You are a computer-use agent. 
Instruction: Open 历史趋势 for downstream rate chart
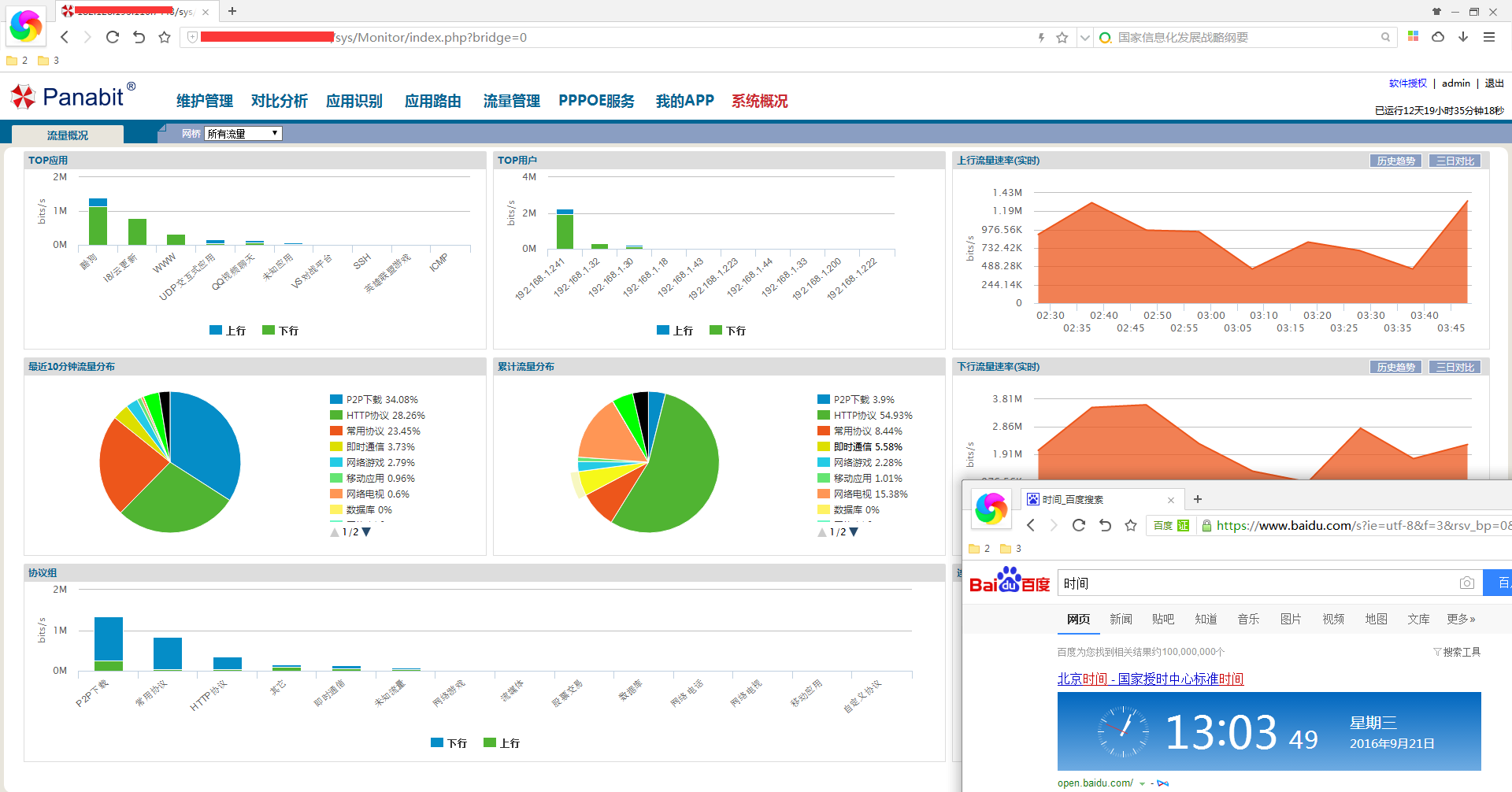pyautogui.click(x=1396, y=367)
